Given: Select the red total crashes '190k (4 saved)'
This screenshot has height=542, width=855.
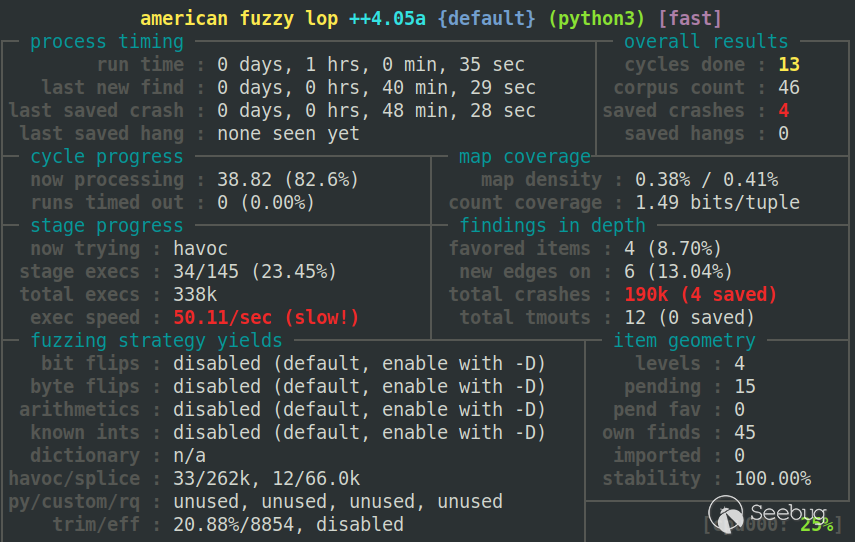Looking at the screenshot, I should point(701,294).
